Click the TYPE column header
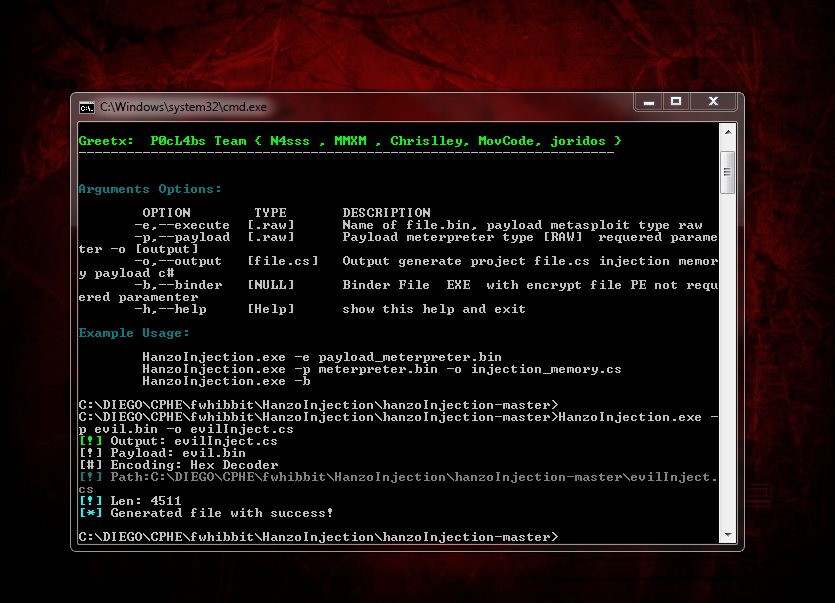The image size is (835, 603). pos(271,213)
